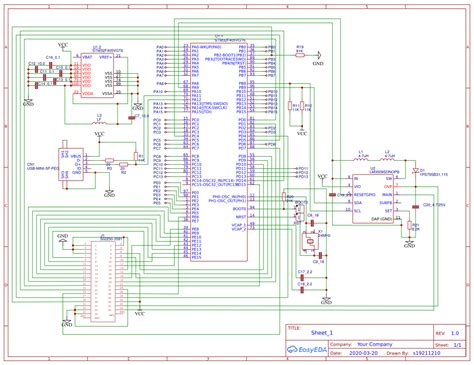Click the OVP pin label on U2
The height and width of the screenshot is (365, 474).
[388, 187]
